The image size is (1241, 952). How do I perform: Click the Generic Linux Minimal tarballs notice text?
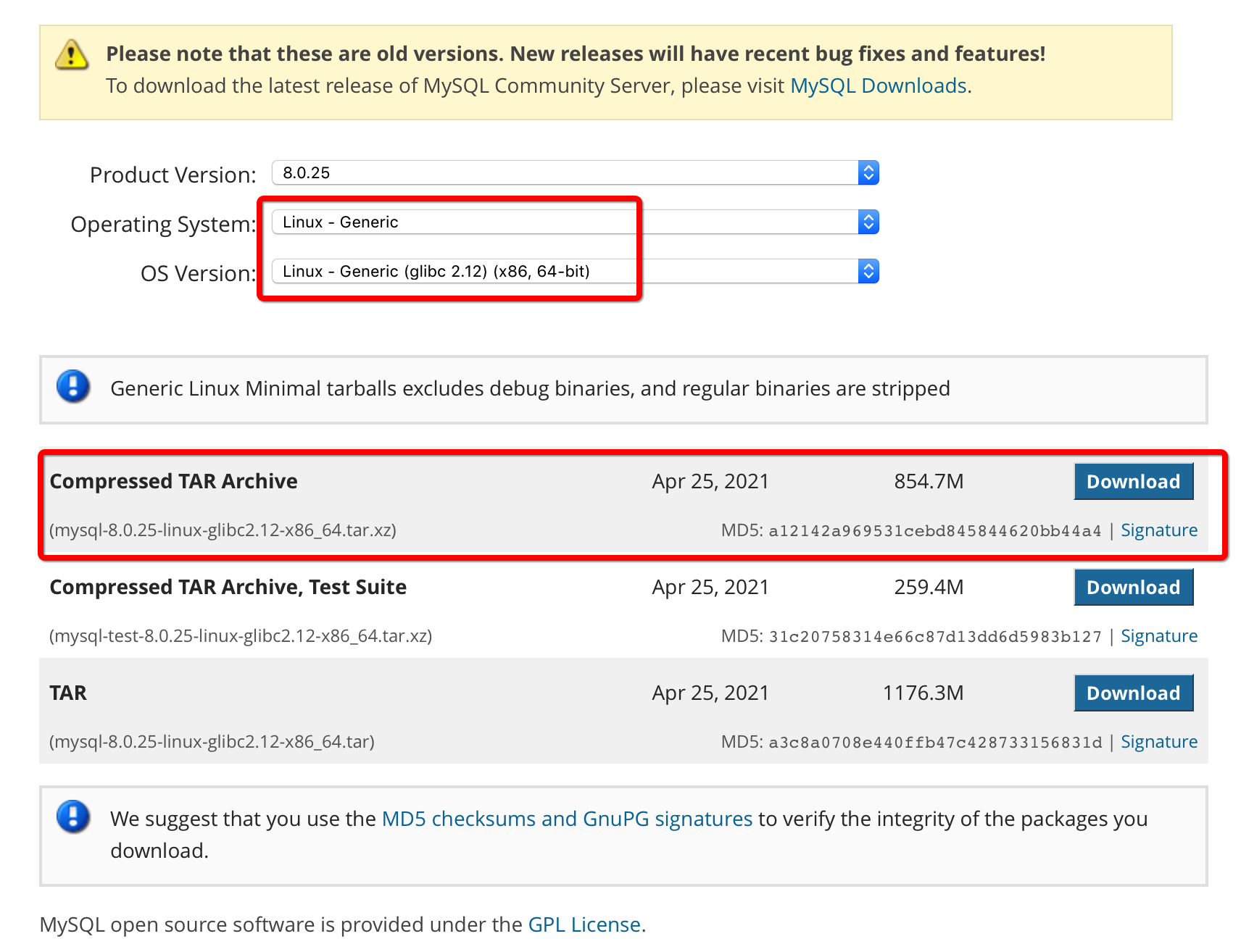click(x=530, y=389)
